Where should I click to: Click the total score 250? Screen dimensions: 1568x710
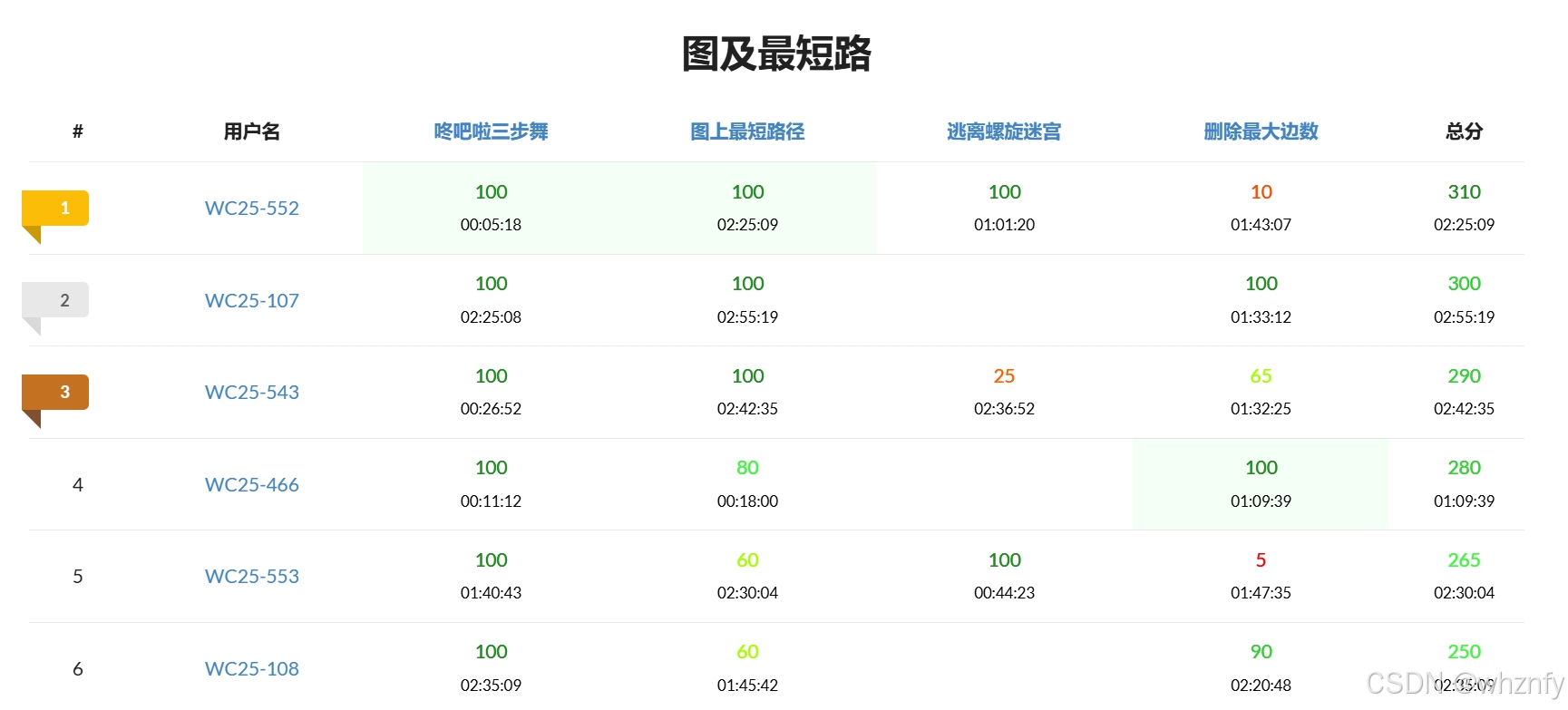click(1464, 651)
